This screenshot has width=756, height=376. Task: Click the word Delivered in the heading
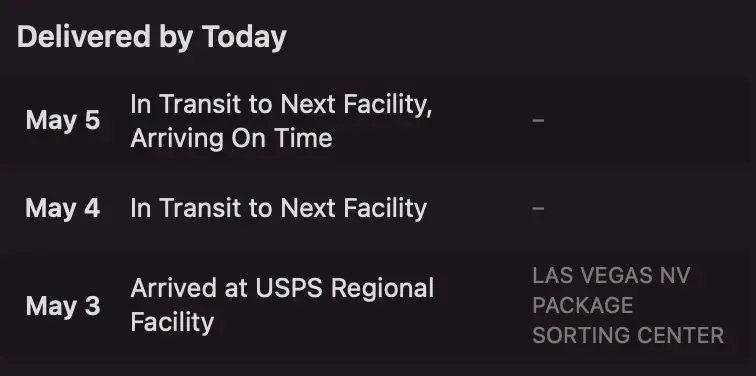pyautogui.click(x=83, y=37)
